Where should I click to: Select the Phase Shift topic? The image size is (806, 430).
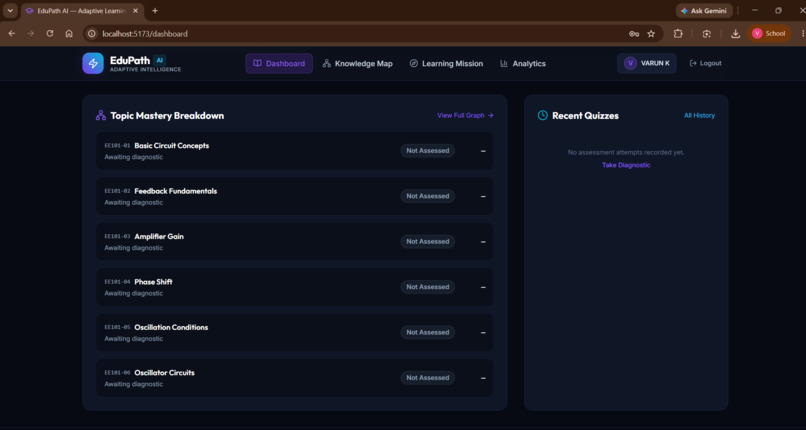coord(295,287)
